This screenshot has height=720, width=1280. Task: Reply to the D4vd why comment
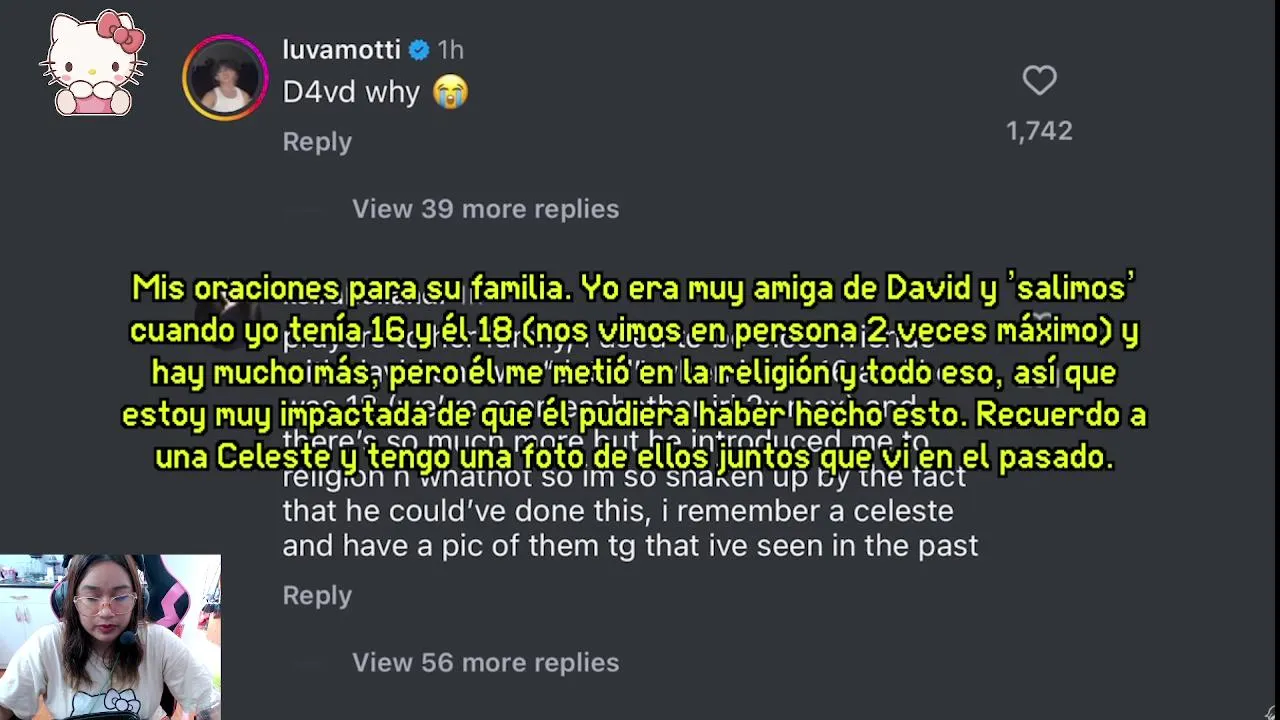pyautogui.click(x=317, y=142)
